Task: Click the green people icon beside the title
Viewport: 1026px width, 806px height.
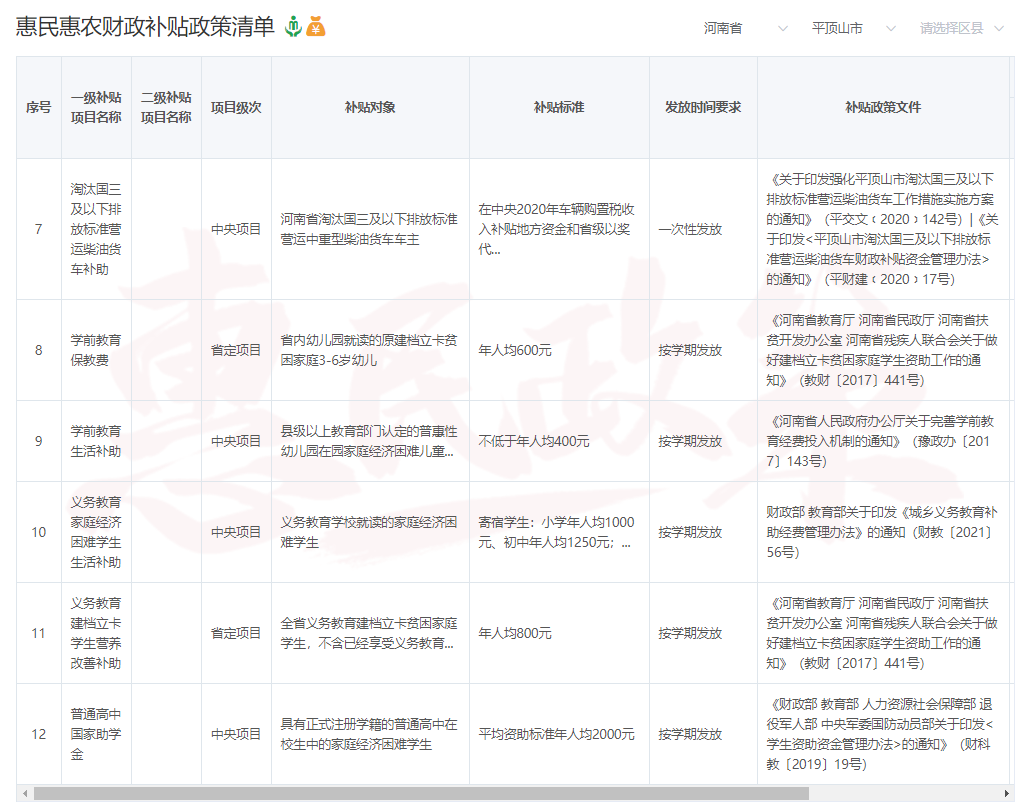Action: point(293,26)
